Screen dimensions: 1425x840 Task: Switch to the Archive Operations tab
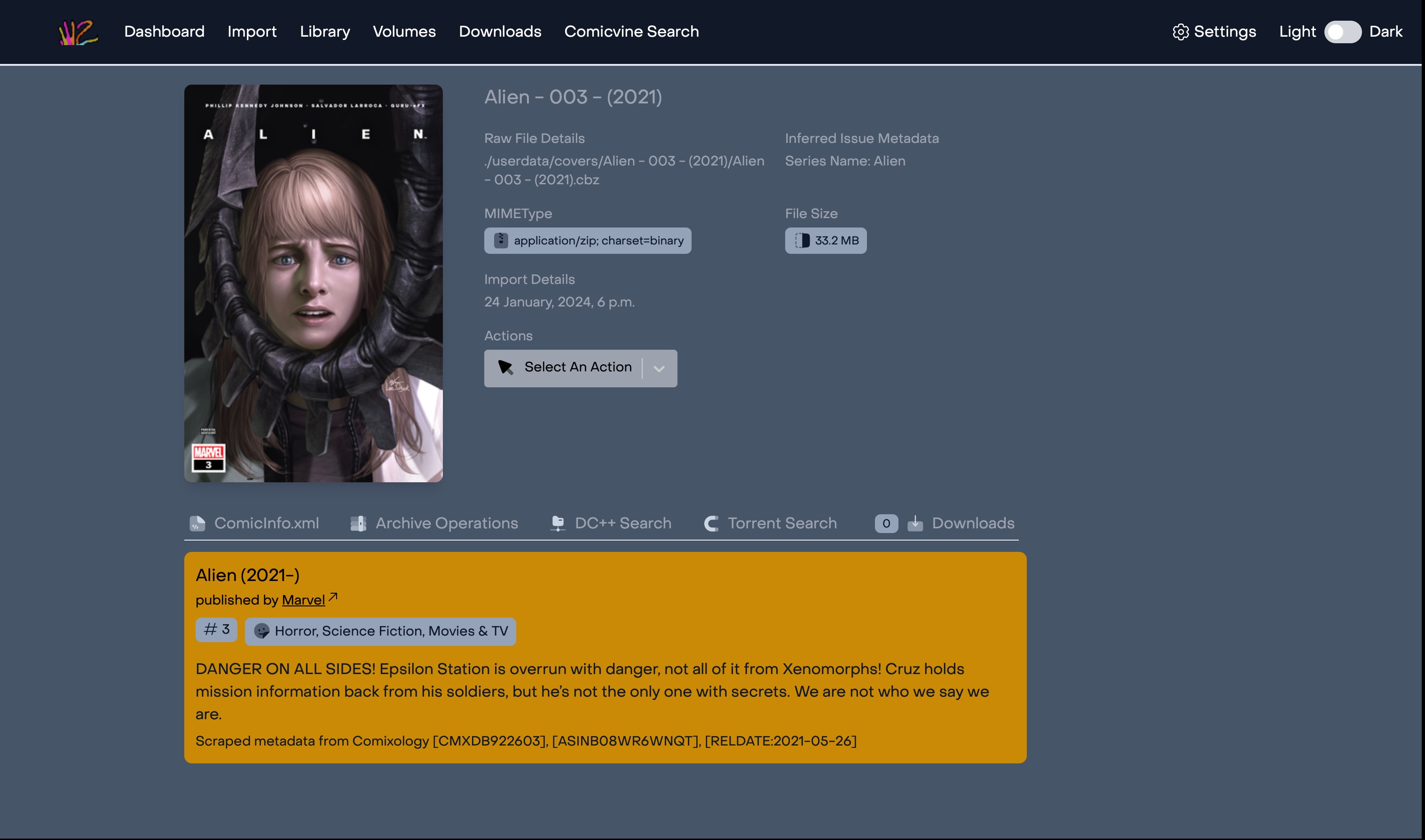[446, 524]
